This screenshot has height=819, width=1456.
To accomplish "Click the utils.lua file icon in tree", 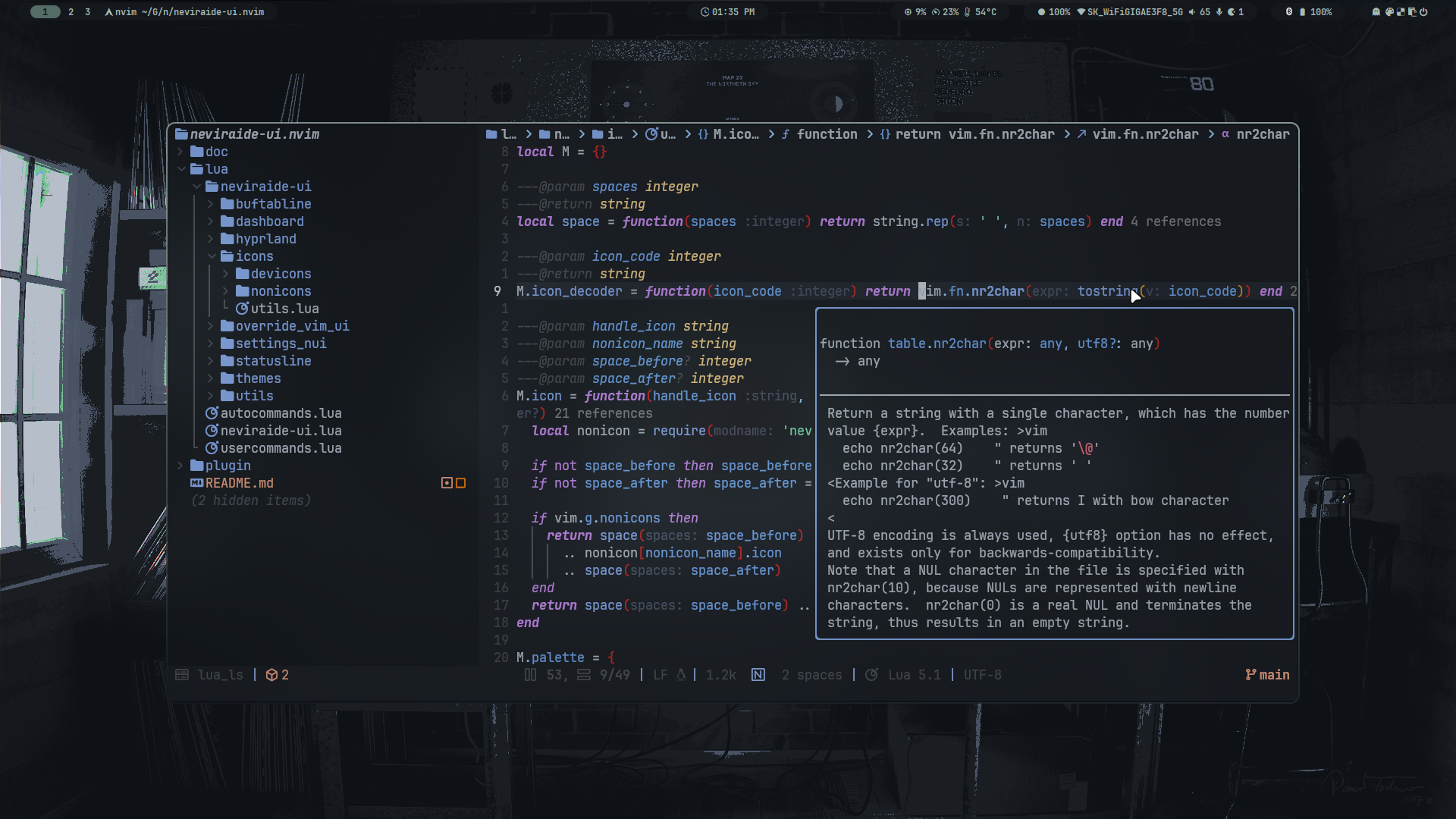I will coord(243,309).
